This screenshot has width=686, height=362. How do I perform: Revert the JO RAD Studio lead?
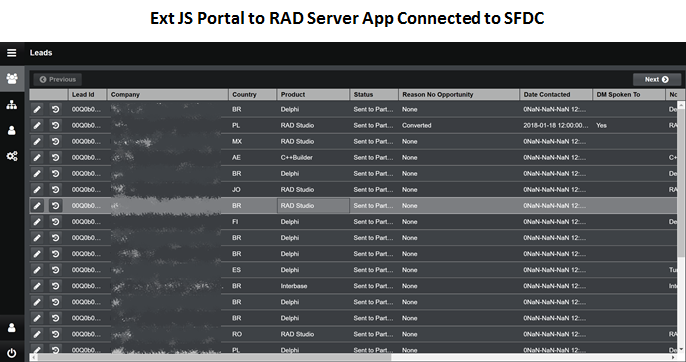tap(56, 190)
